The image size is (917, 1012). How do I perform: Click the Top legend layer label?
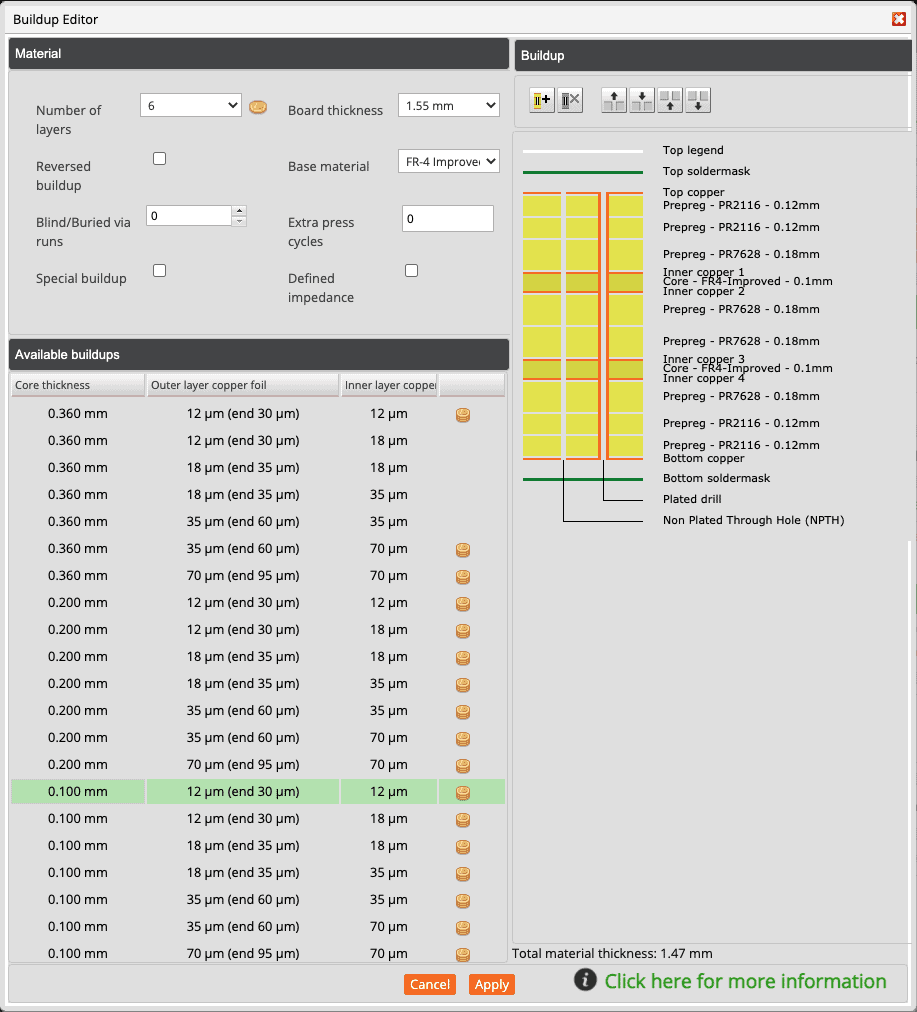693,150
